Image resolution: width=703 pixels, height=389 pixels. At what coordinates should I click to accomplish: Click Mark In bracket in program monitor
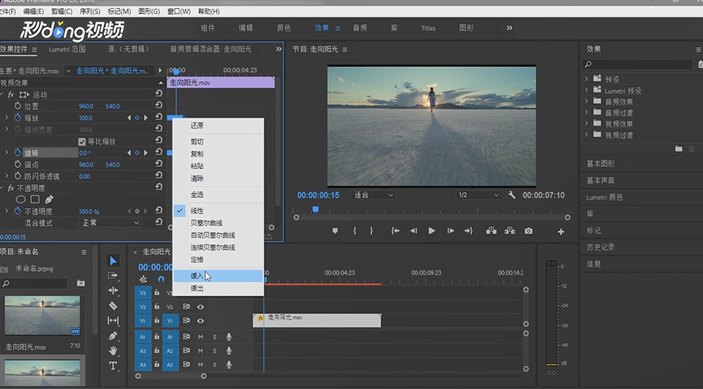point(354,231)
